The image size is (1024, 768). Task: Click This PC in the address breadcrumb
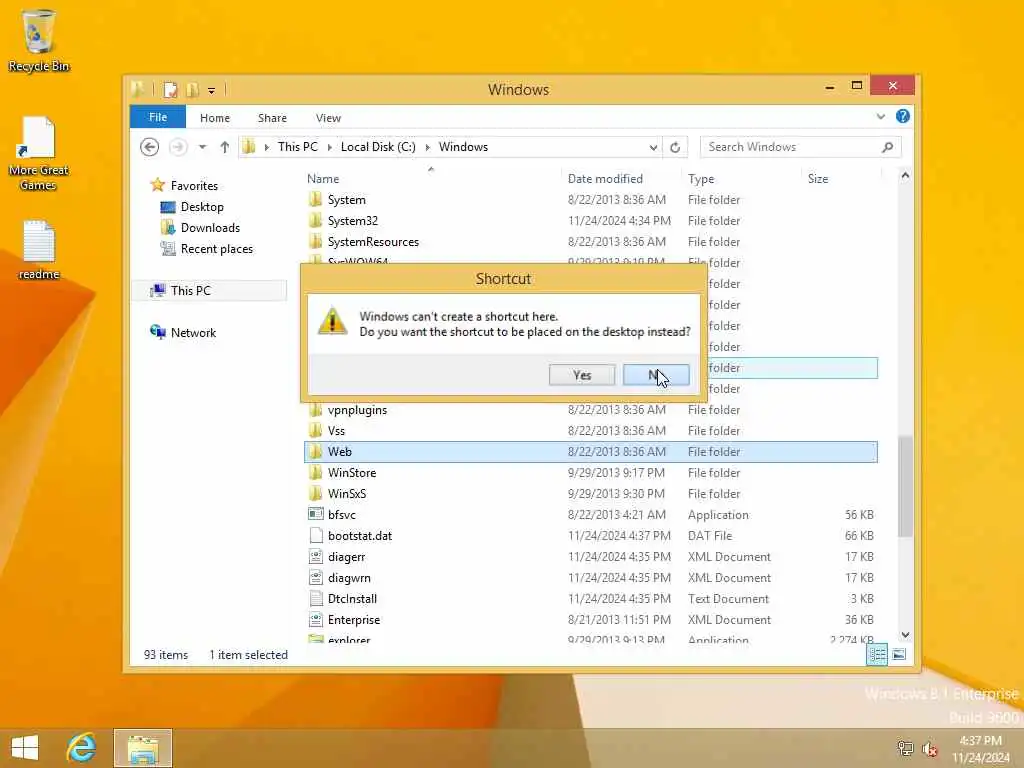click(298, 147)
